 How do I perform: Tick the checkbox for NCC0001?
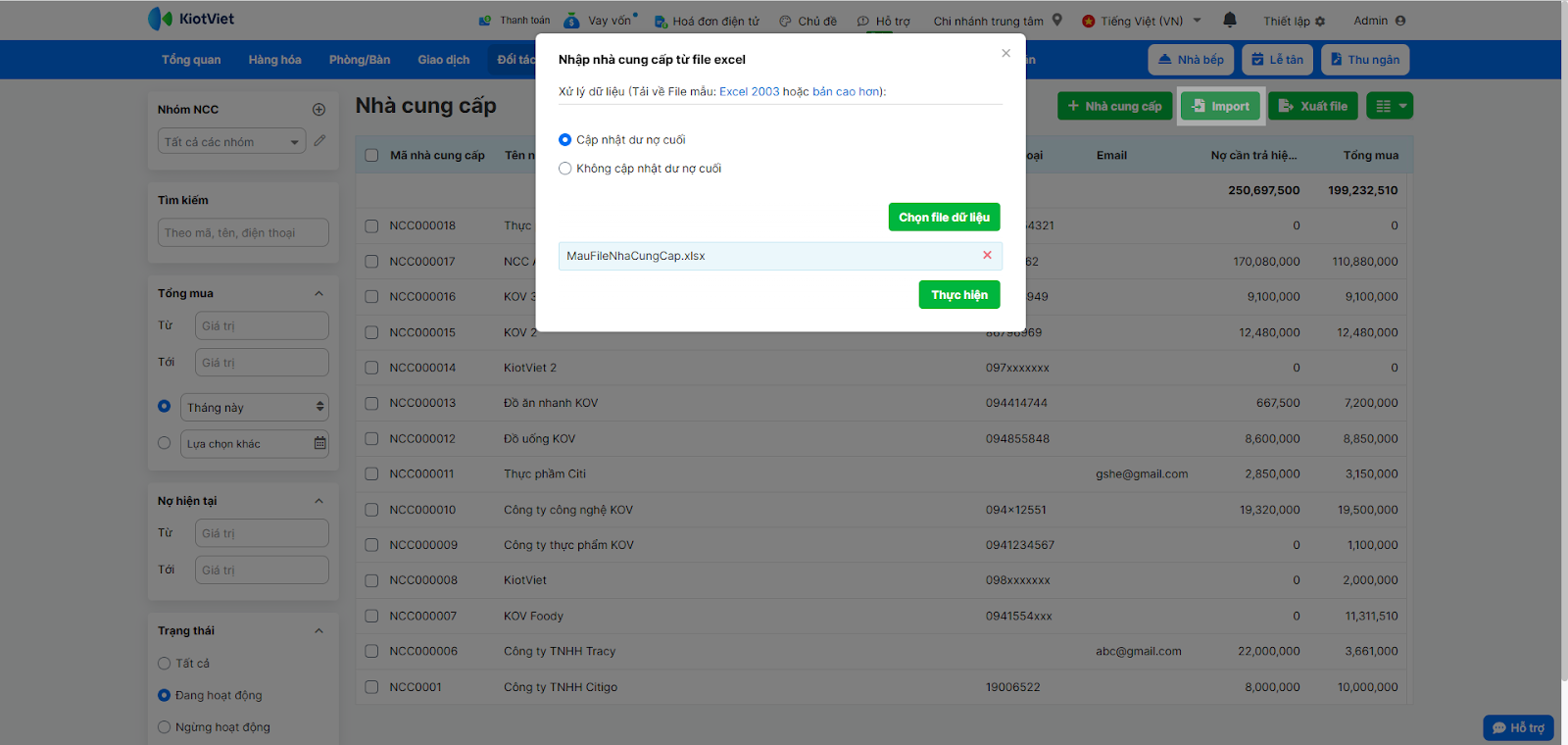pyautogui.click(x=371, y=687)
